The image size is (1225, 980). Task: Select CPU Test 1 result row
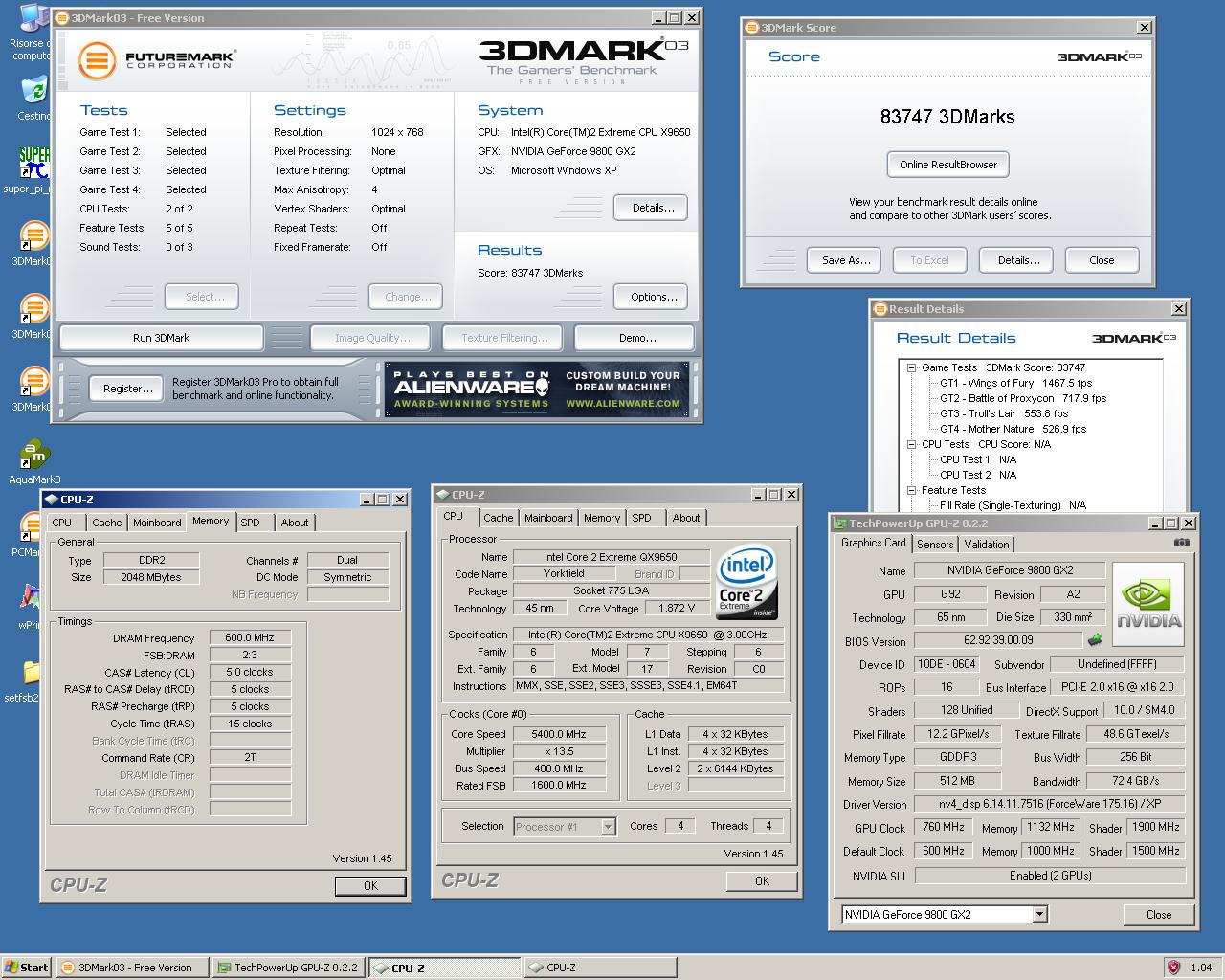[978, 459]
